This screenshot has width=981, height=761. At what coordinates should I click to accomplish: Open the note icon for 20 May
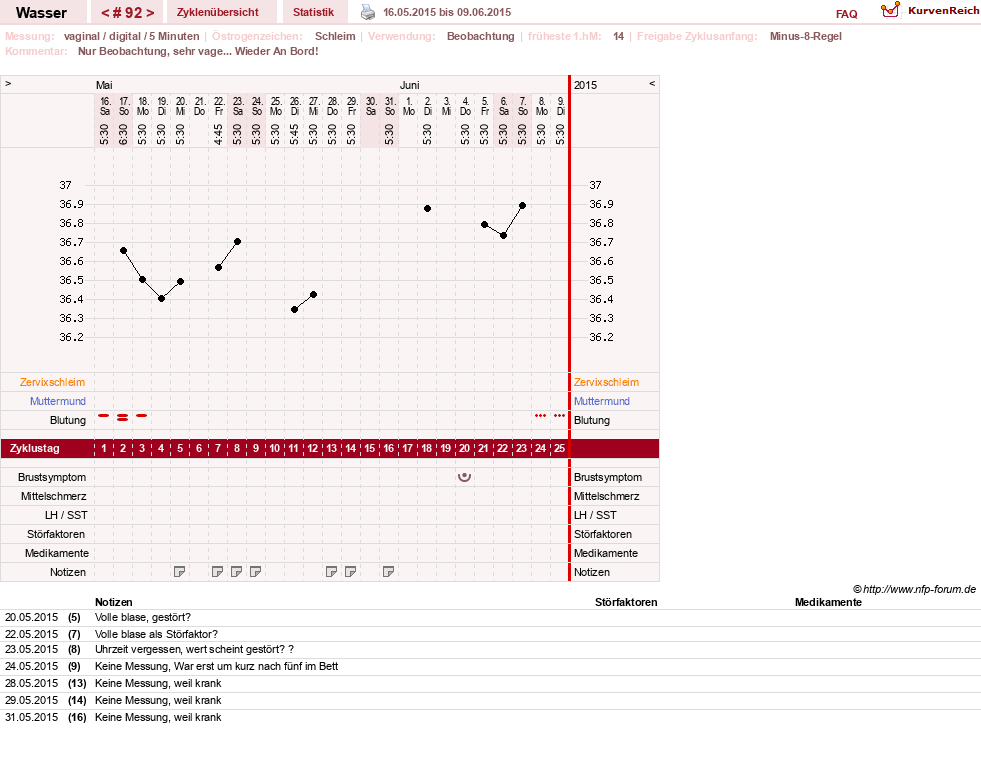(180, 571)
